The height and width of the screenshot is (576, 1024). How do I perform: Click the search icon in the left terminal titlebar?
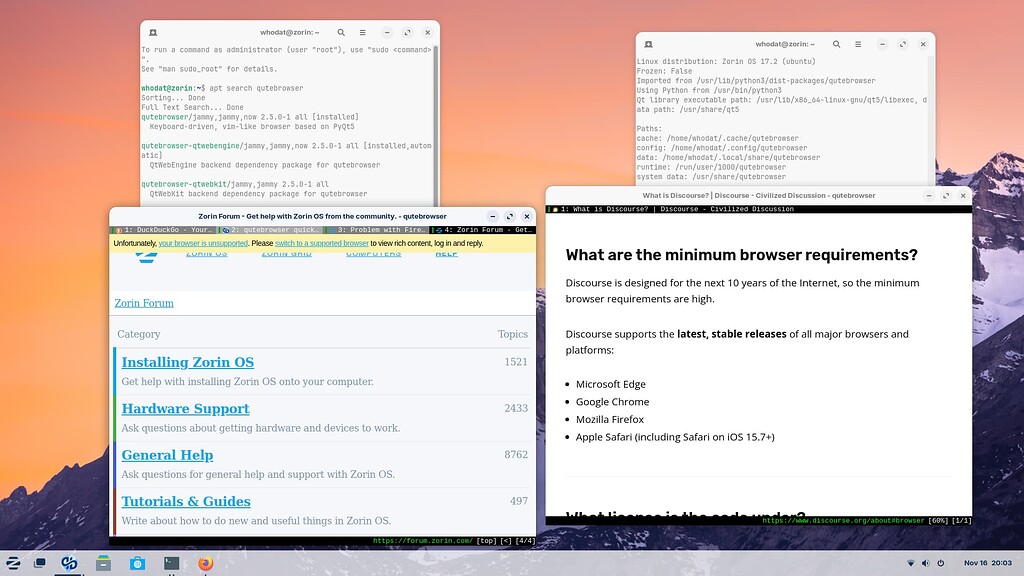coord(340,31)
